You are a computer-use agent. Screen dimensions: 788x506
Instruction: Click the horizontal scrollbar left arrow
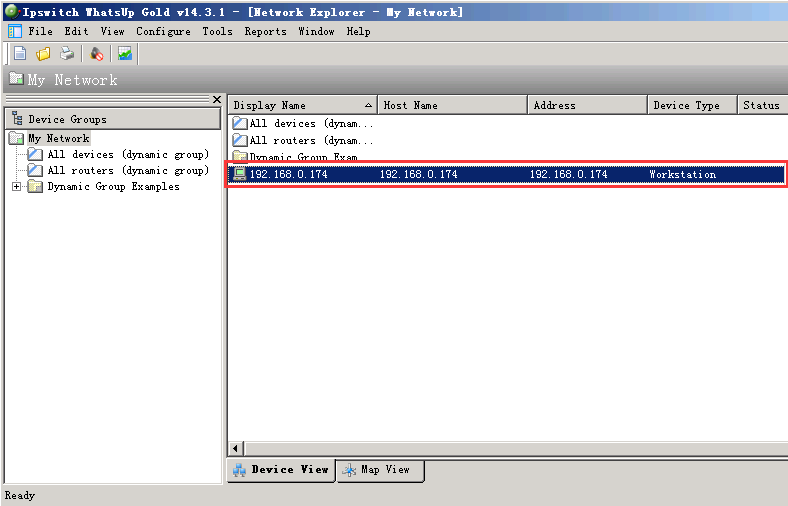click(x=237, y=449)
